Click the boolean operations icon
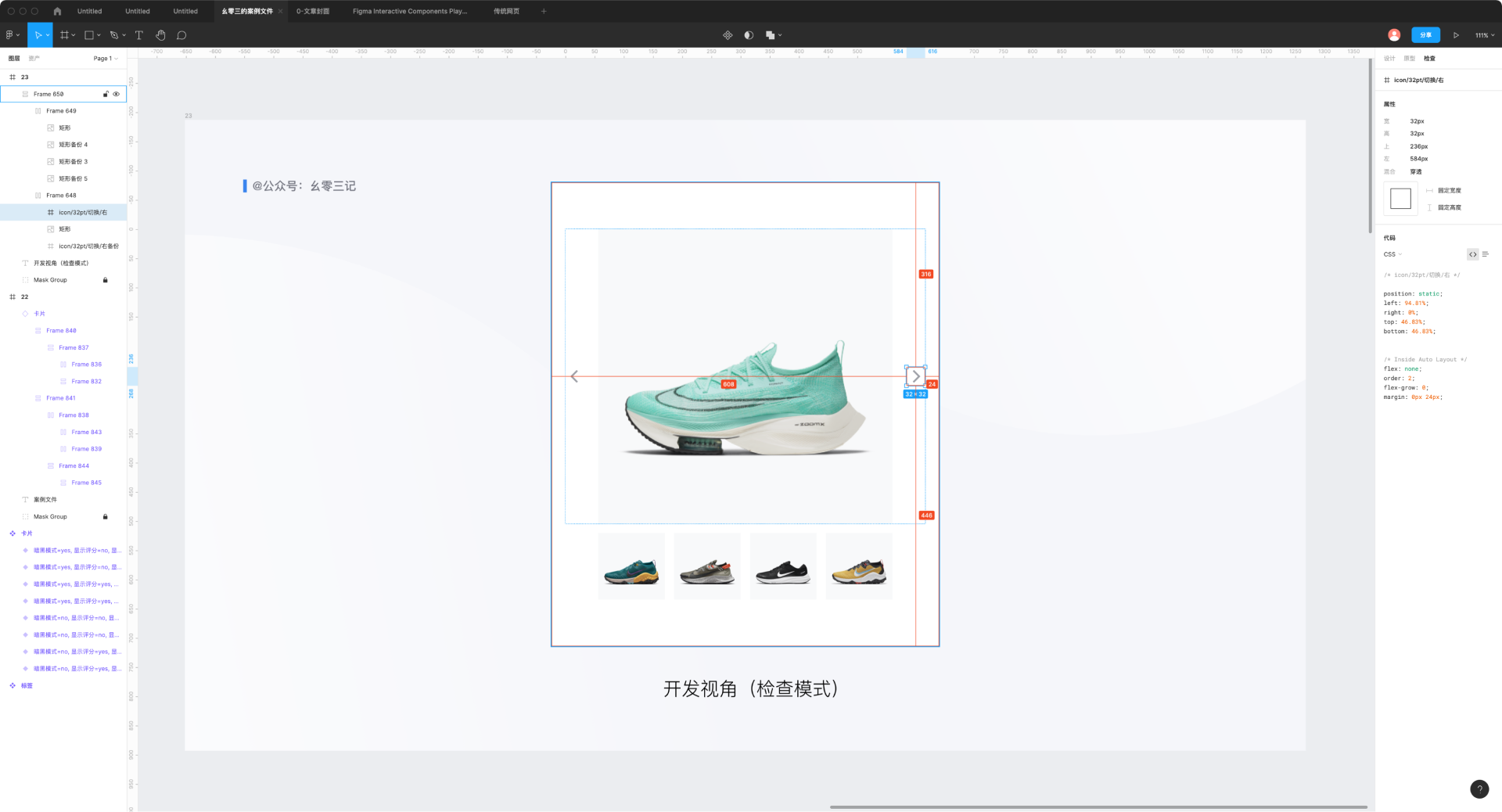 point(770,35)
